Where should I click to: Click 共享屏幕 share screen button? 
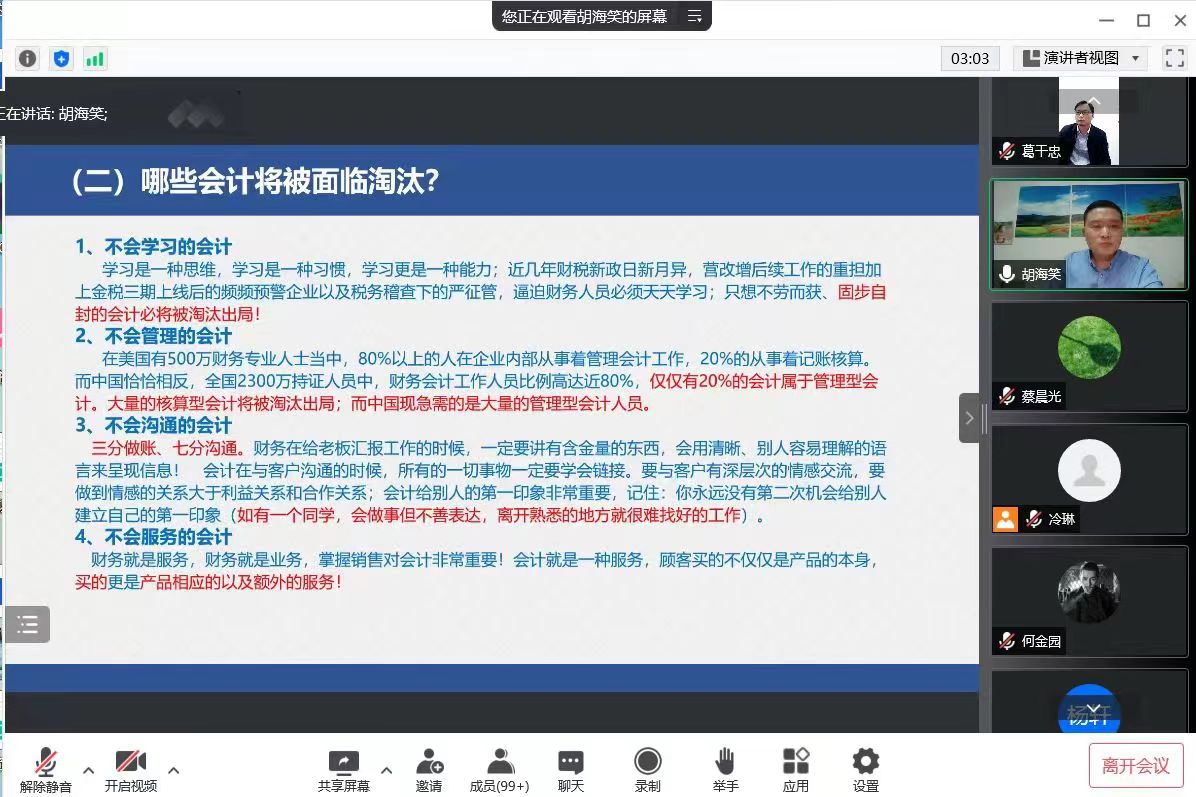tap(343, 769)
